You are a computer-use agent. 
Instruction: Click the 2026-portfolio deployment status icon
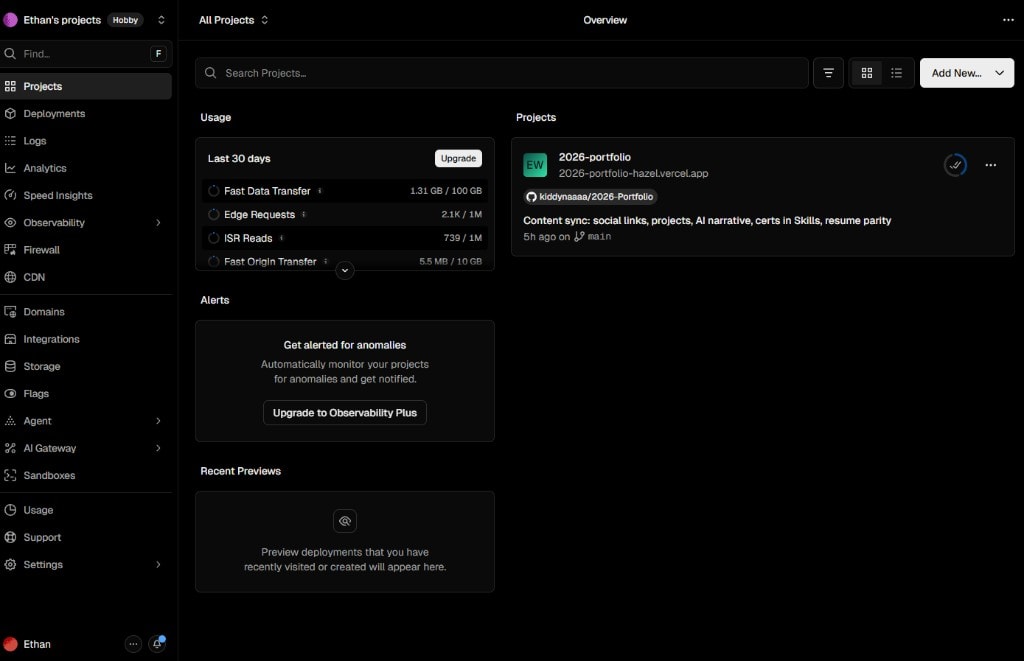[x=955, y=165]
